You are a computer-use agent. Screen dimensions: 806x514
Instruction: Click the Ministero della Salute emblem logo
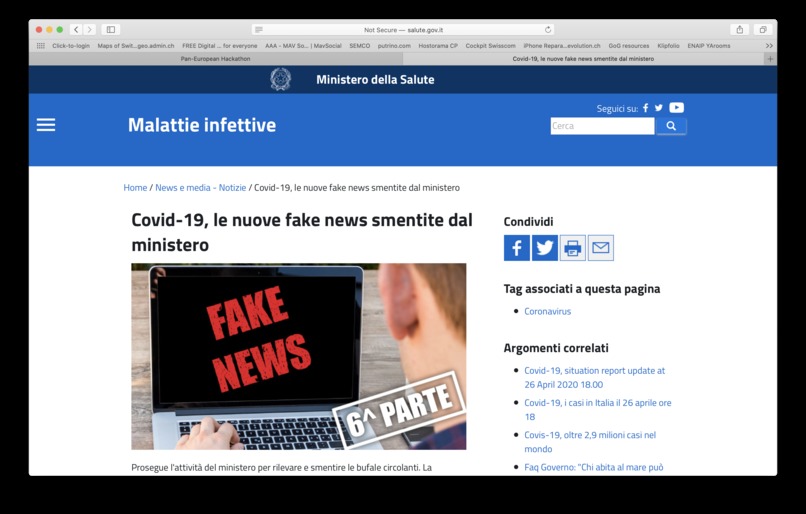[281, 79]
